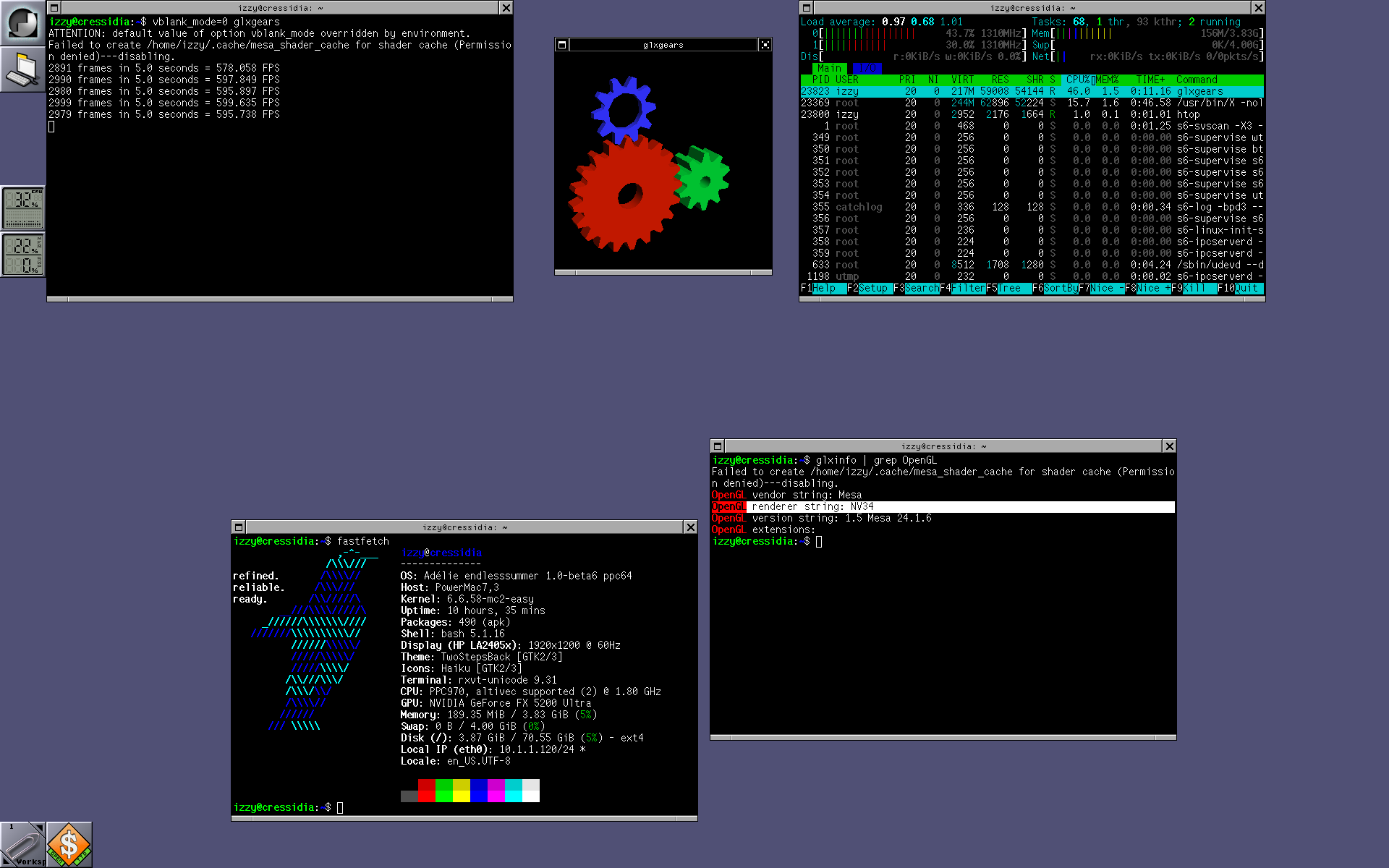Click the window menu icon of the htop terminal
The width and height of the screenshot is (1389, 868).
pyautogui.click(x=807, y=8)
